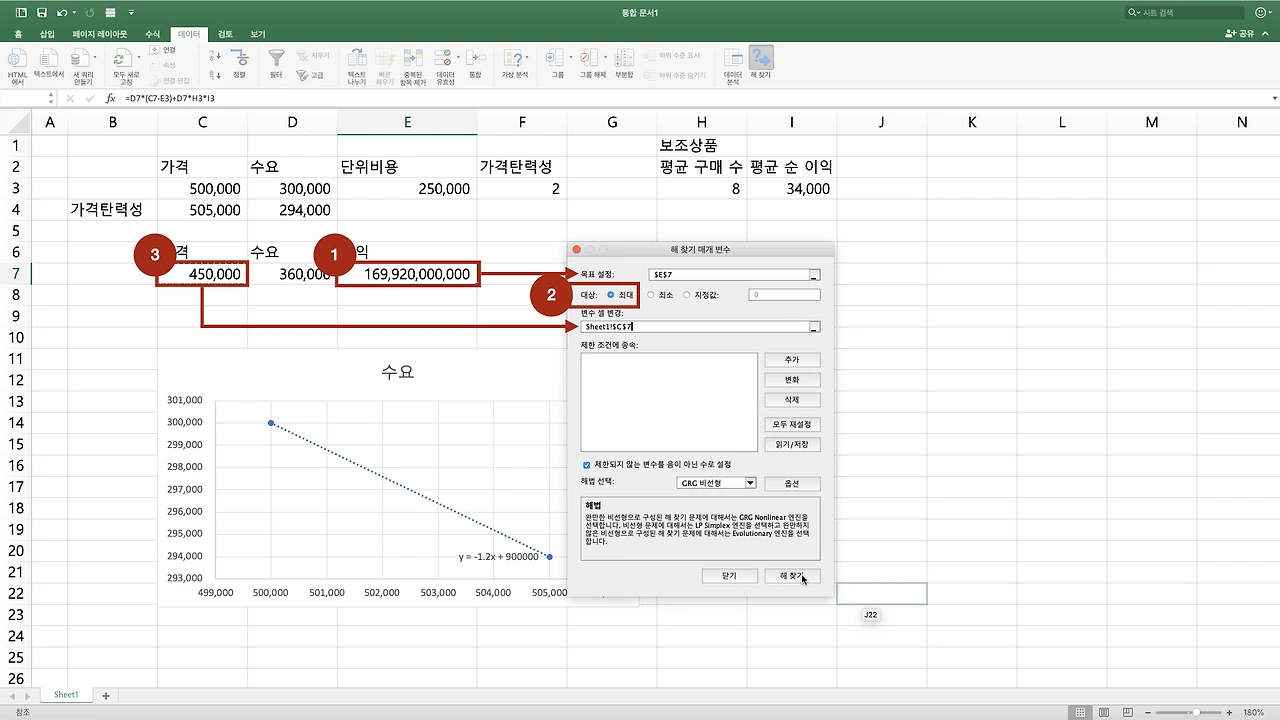Viewport: 1280px width, 720px height.
Task: Open the 모두 새로 고침 dropdown arrow
Action: coord(137,59)
